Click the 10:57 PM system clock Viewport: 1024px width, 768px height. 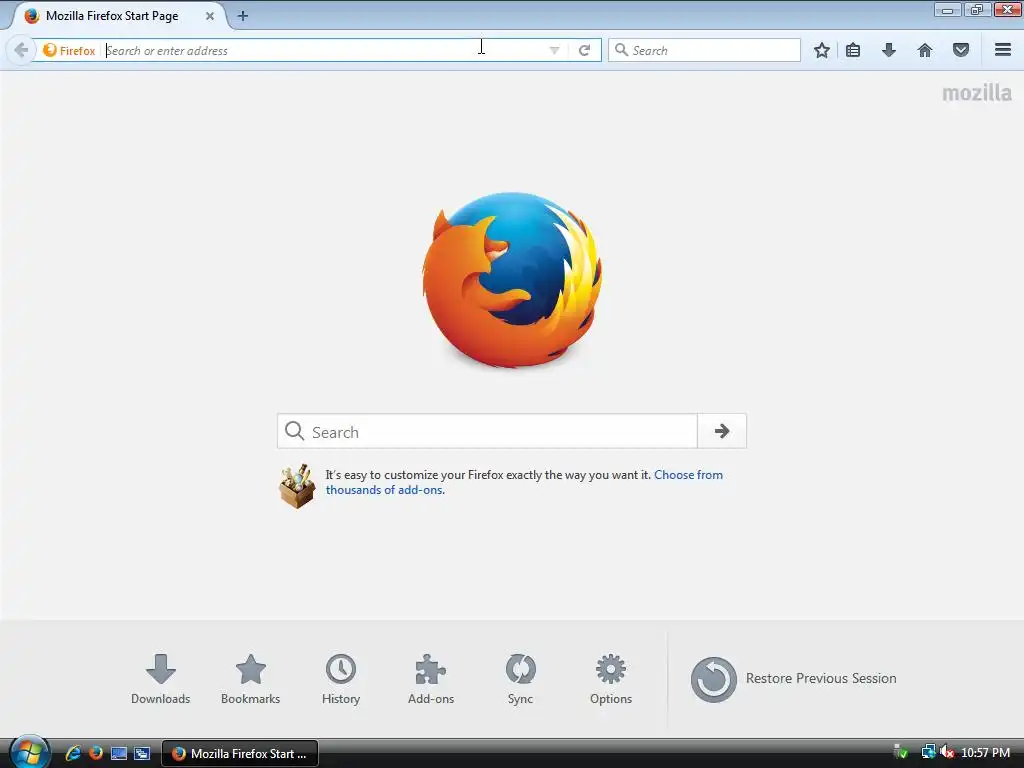pos(985,752)
